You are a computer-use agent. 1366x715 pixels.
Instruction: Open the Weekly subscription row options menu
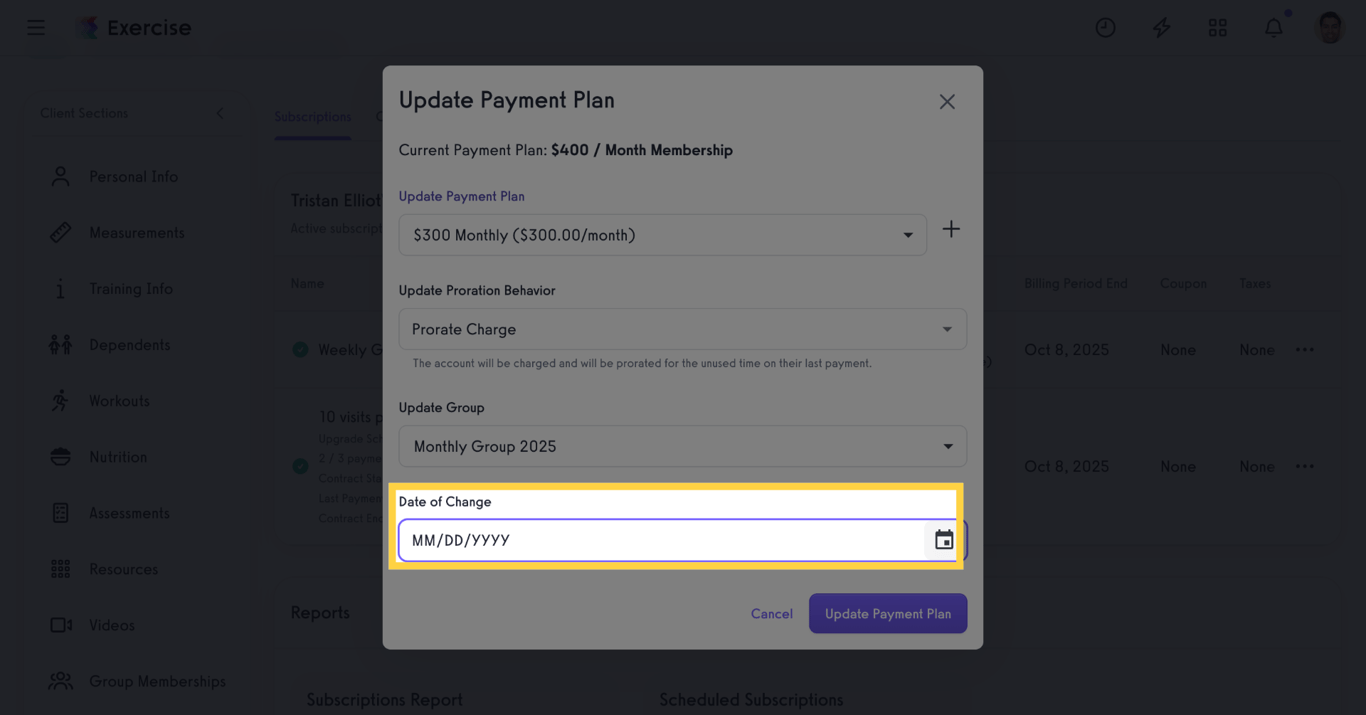coord(1305,350)
